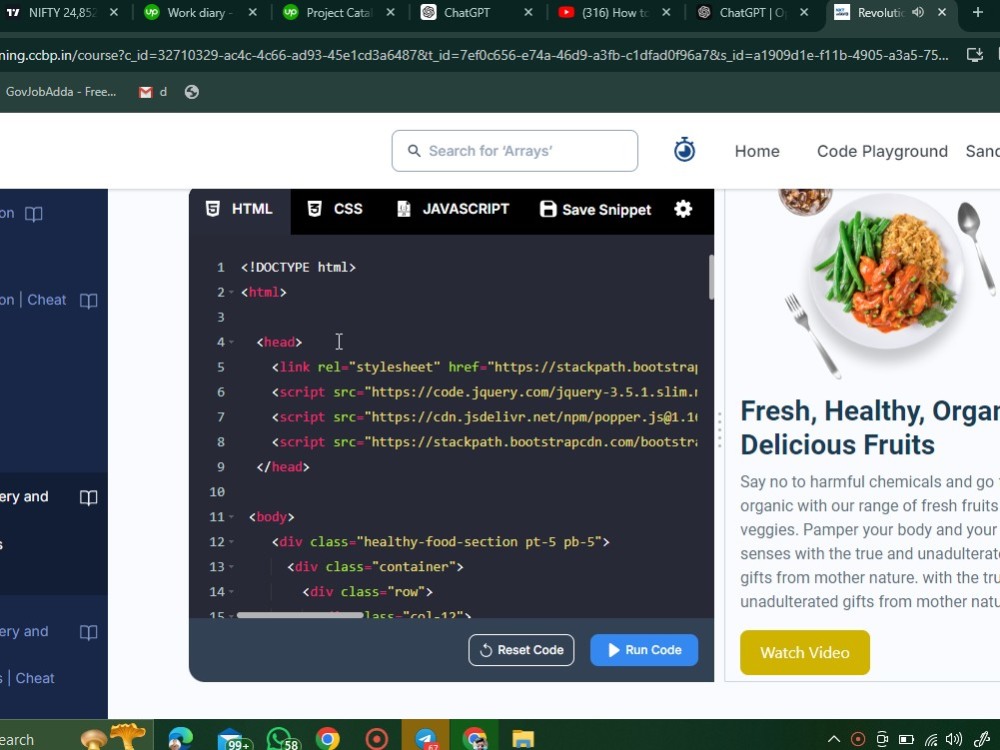1000x750 pixels.
Task: Collapse the body tag fold arrow on line 11
Action: [x=232, y=517]
